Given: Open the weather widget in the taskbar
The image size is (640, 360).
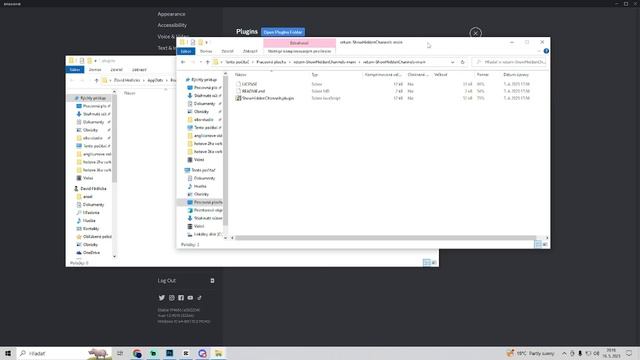Looking at the screenshot, I should tap(531, 353).
